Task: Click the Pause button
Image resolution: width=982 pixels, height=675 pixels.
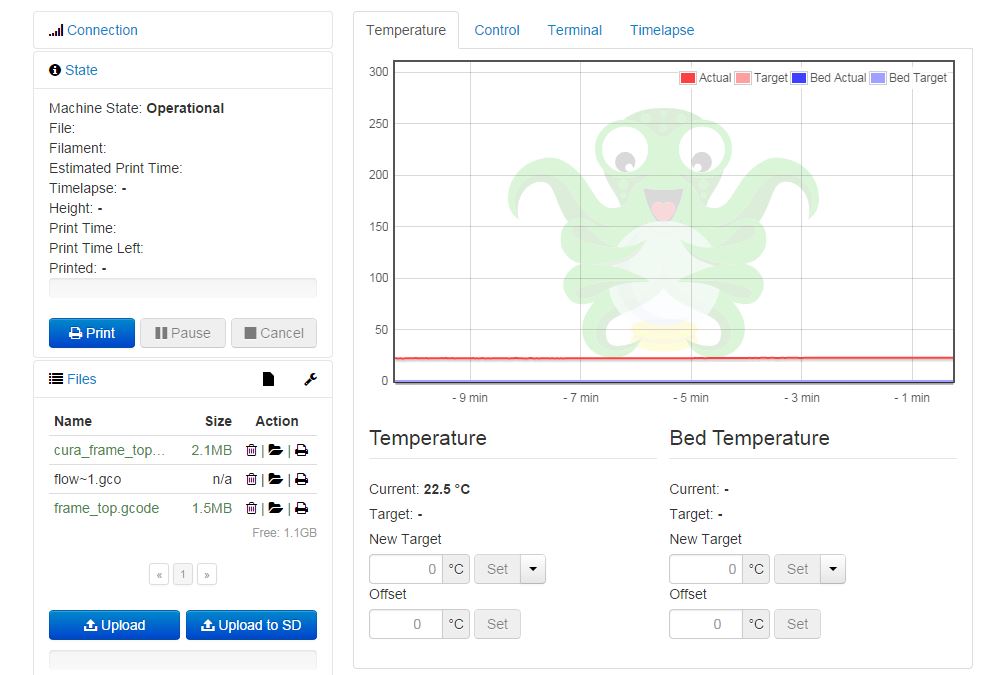Action: (182, 333)
